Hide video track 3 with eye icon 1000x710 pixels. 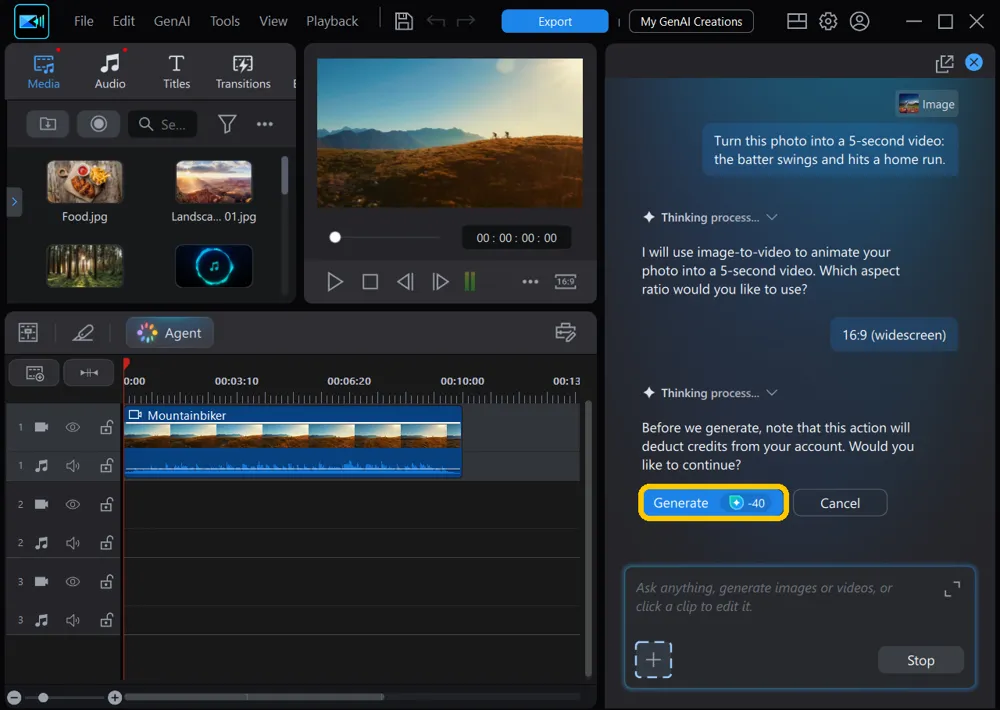tap(73, 582)
